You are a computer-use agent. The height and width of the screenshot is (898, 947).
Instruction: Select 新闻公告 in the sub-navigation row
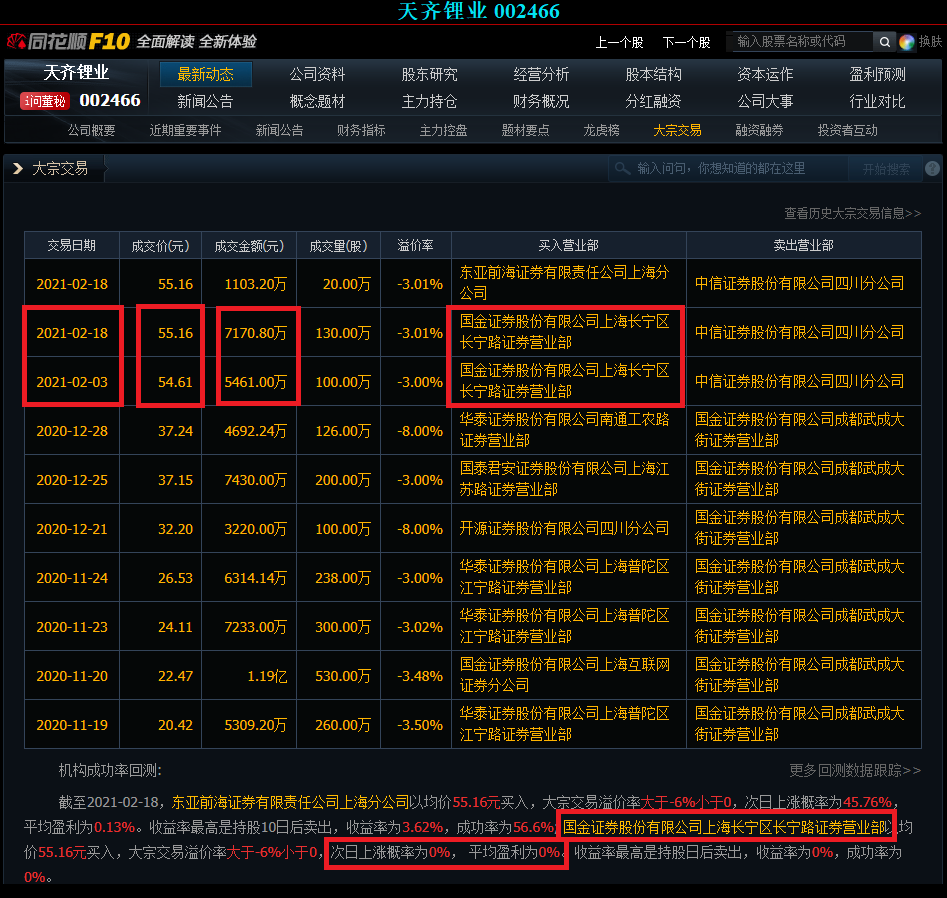pos(280,130)
